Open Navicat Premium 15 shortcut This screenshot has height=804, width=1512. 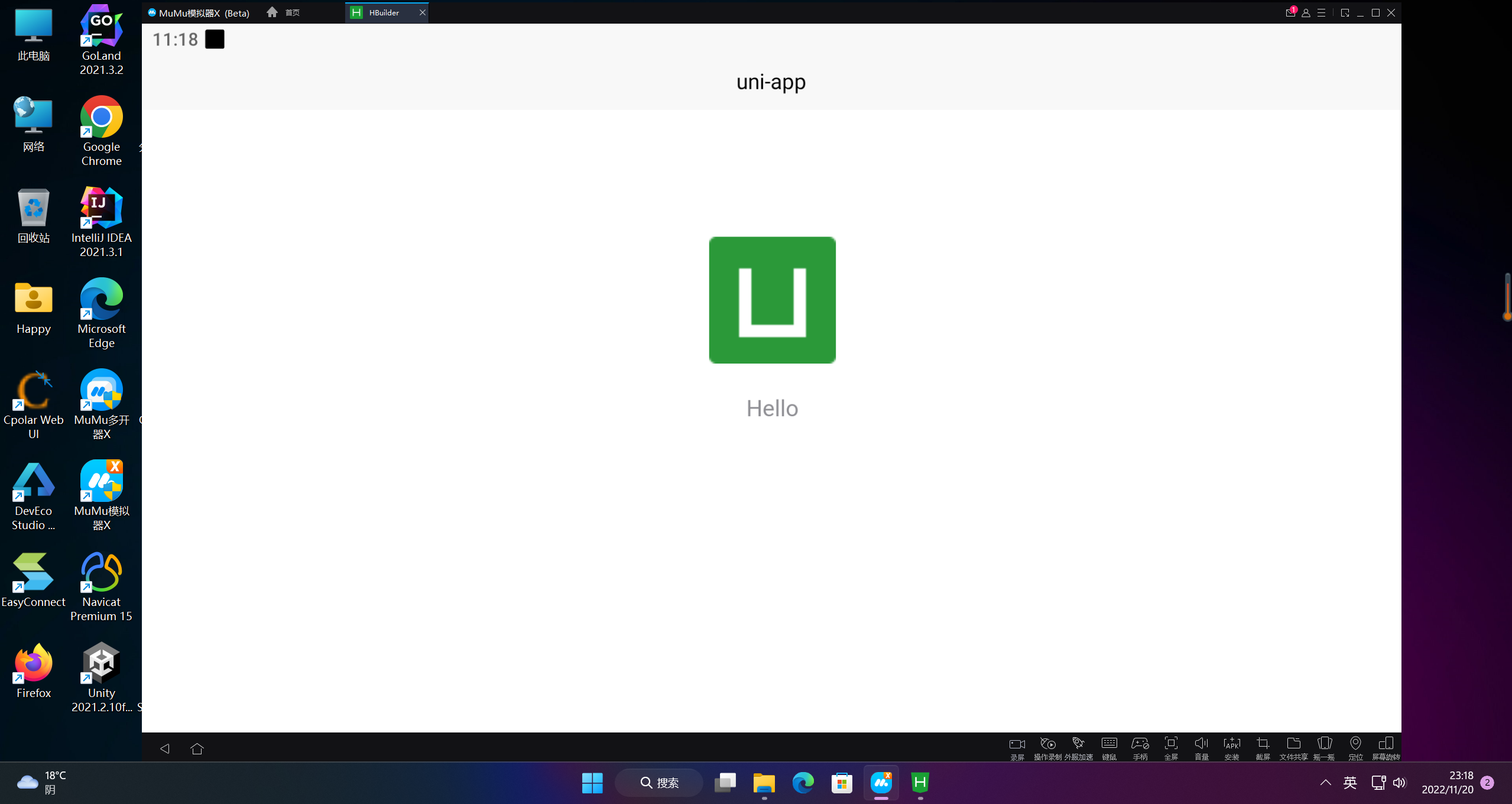pyautogui.click(x=101, y=586)
